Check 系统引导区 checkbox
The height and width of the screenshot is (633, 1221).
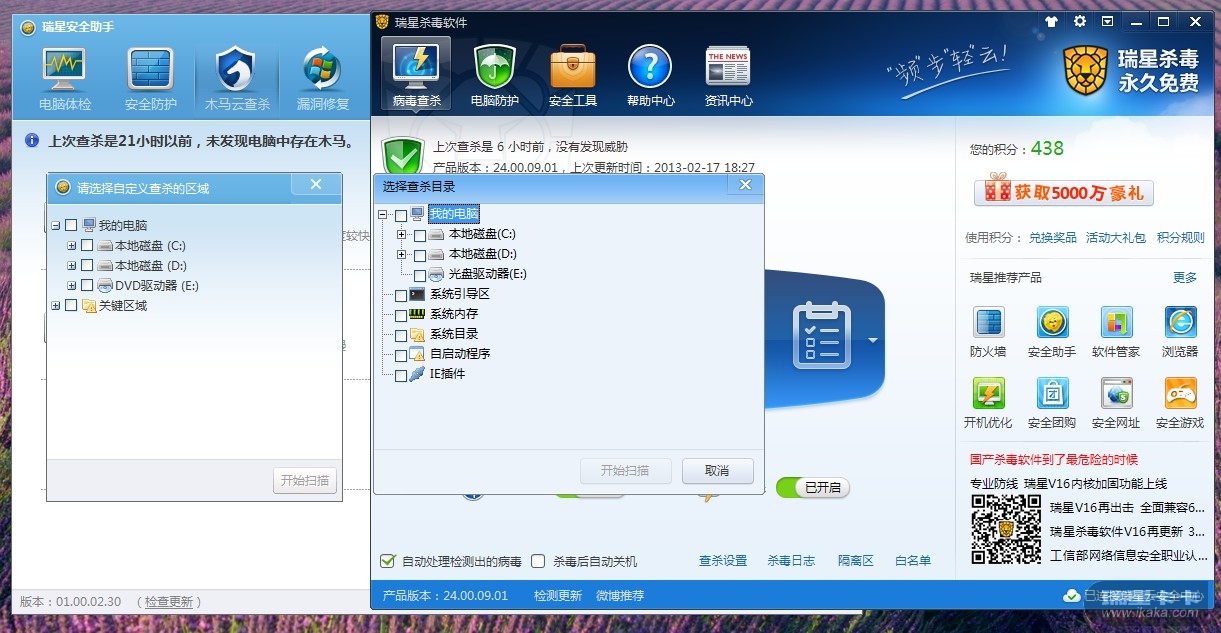[401, 295]
